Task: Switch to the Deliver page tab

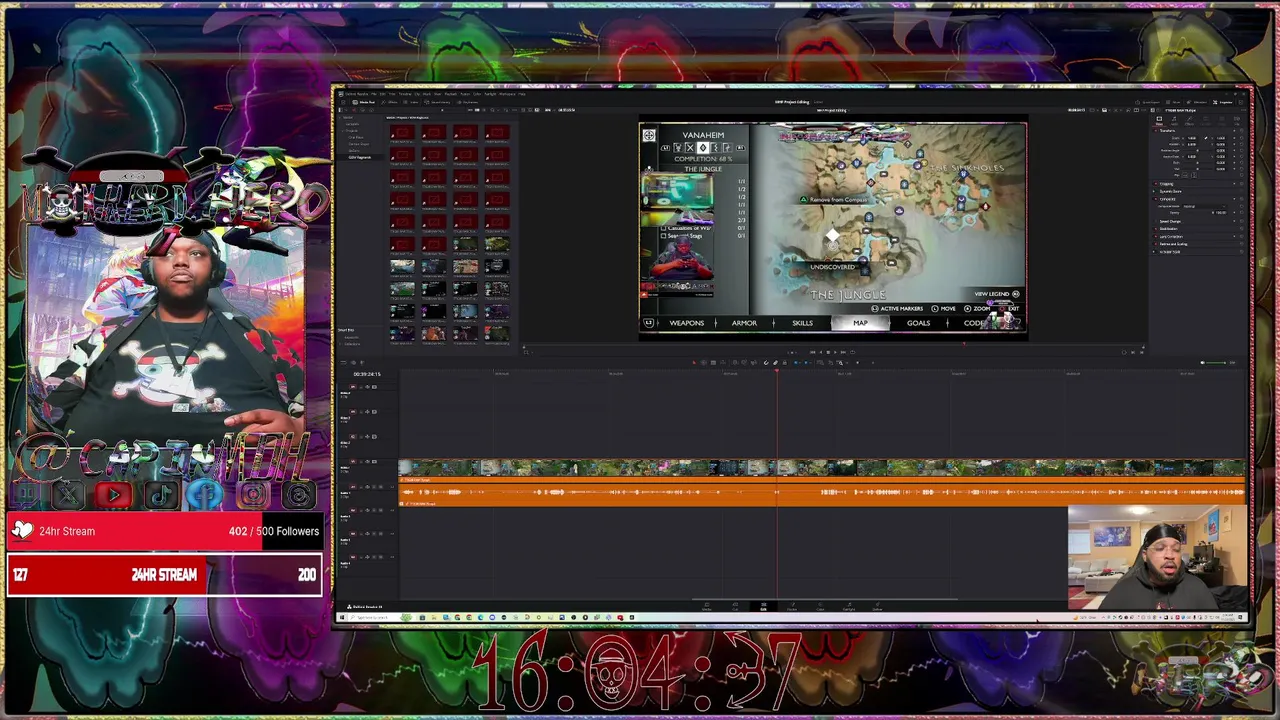Action: [877, 607]
